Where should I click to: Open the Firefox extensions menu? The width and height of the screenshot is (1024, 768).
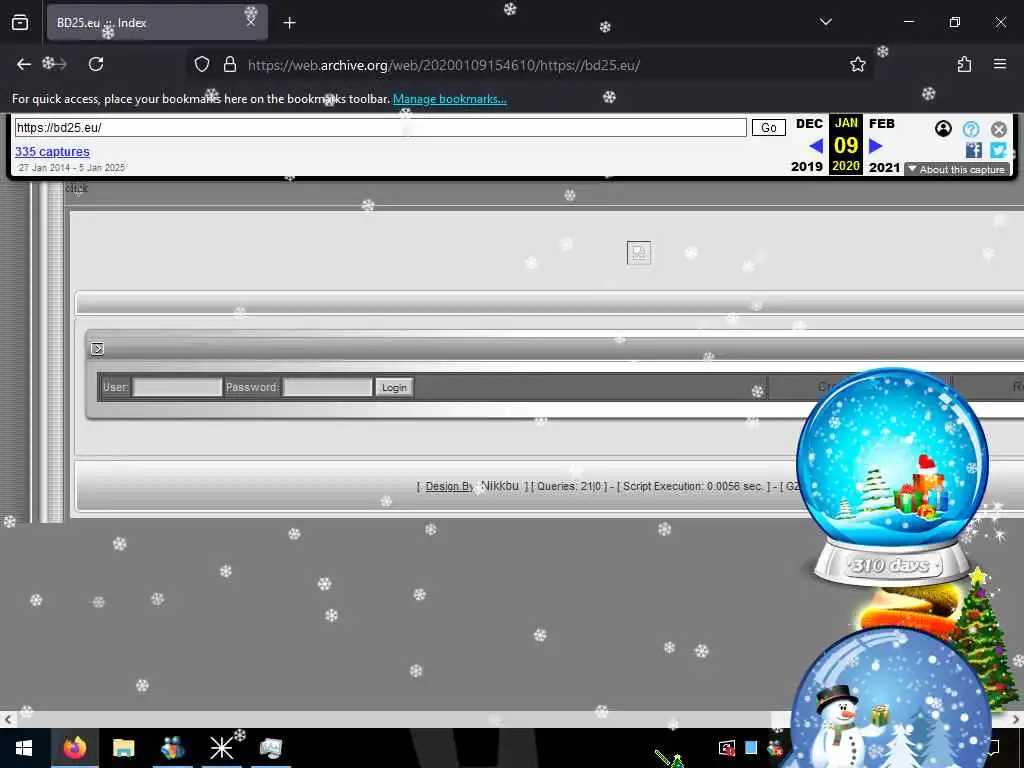[x=964, y=64]
